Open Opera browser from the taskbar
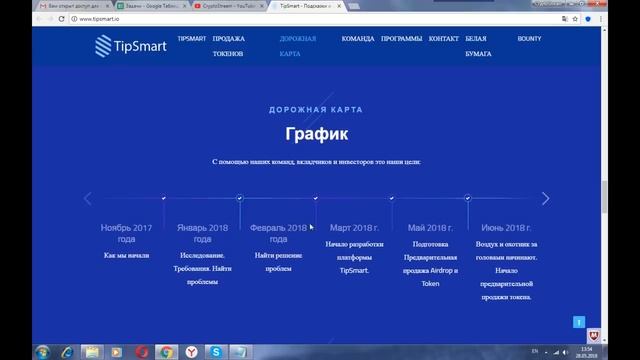 [142, 352]
